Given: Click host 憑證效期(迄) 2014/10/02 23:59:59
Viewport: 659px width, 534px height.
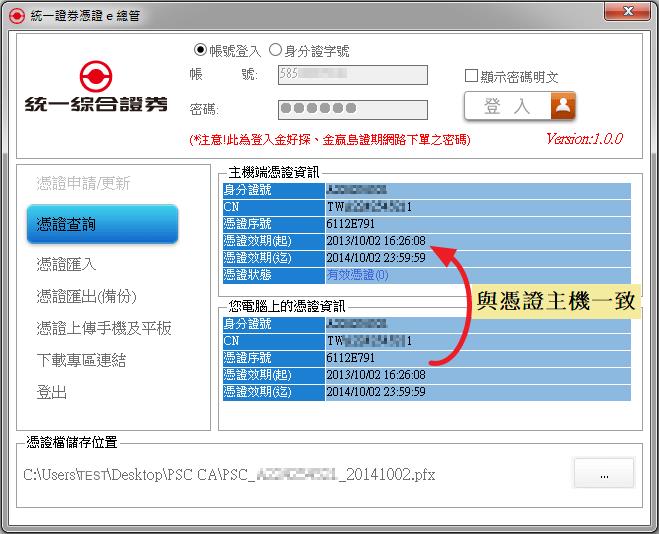Looking at the screenshot, I should 376,258.
